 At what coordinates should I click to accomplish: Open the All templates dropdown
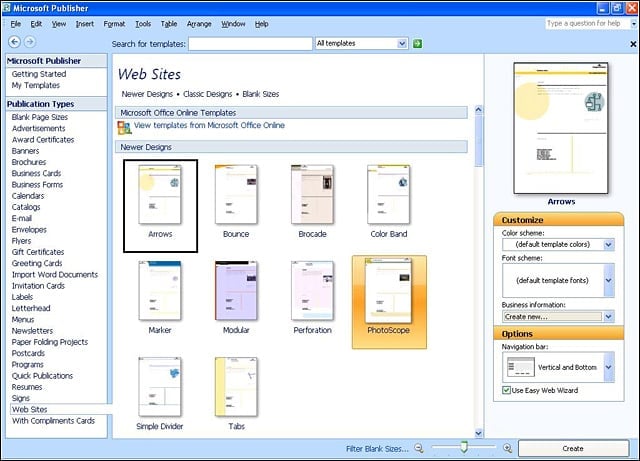402,43
